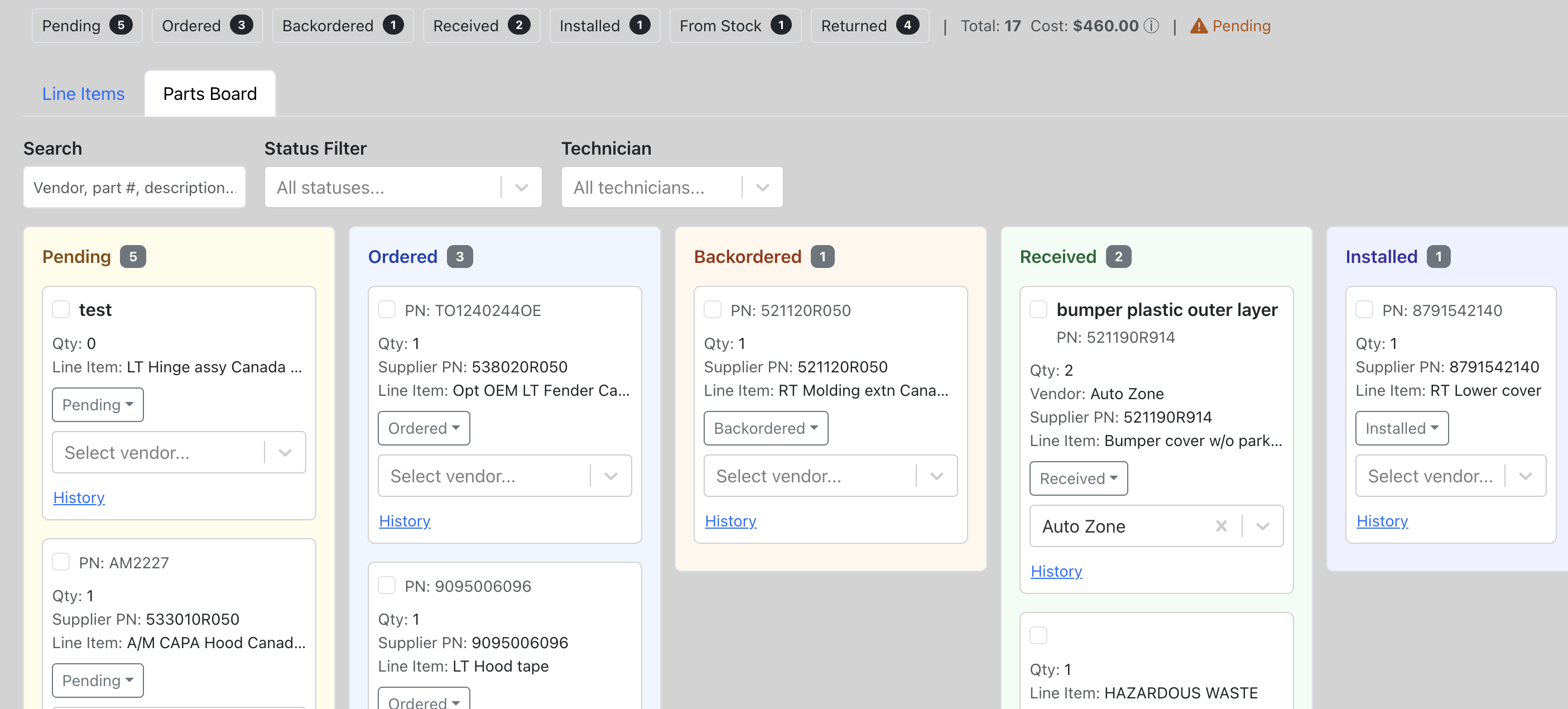1568x709 pixels.
Task: Select the PN: TO1240244OE card checkbox
Action: point(387,309)
